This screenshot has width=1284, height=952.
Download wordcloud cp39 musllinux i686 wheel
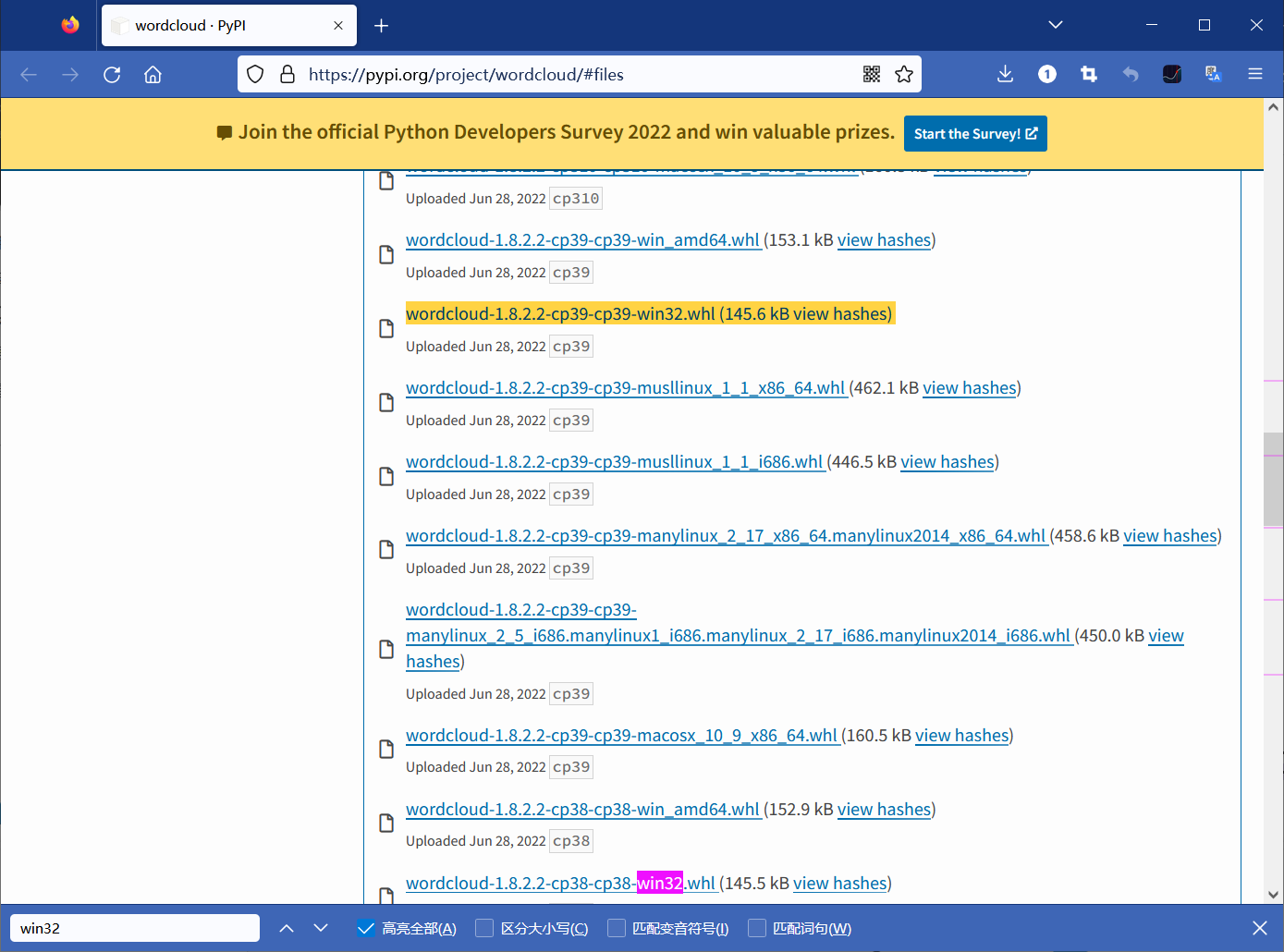click(615, 462)
